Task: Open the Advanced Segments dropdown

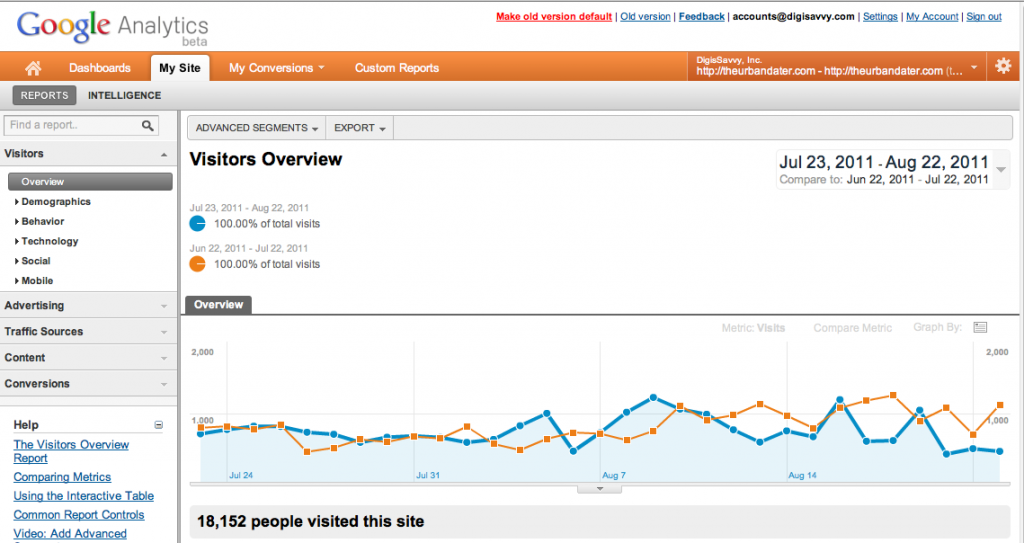Action: click(257, 128)
